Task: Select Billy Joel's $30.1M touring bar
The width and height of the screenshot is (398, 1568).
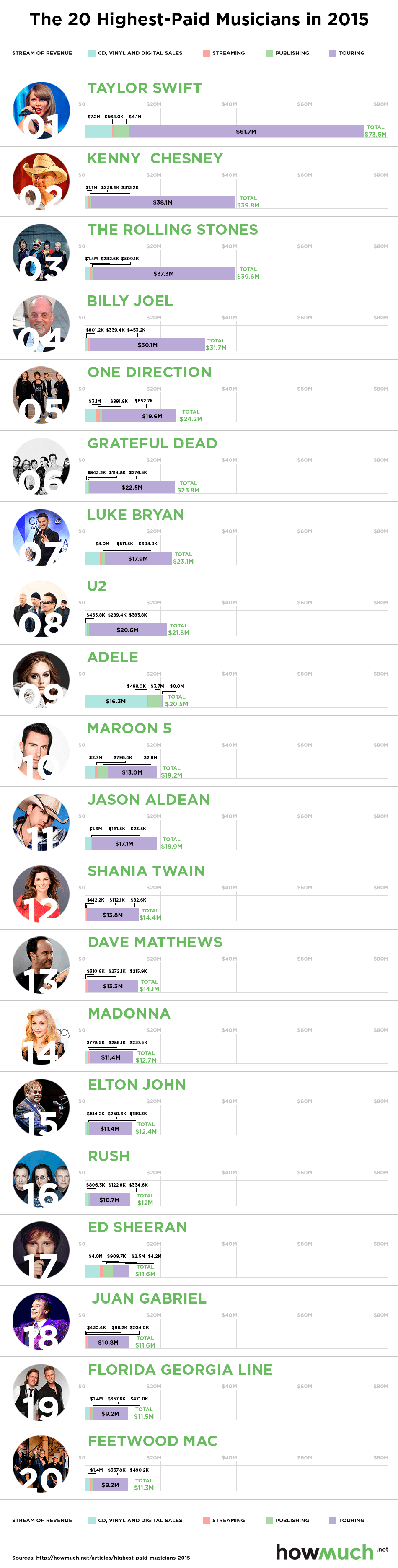Action: point(147,345)
